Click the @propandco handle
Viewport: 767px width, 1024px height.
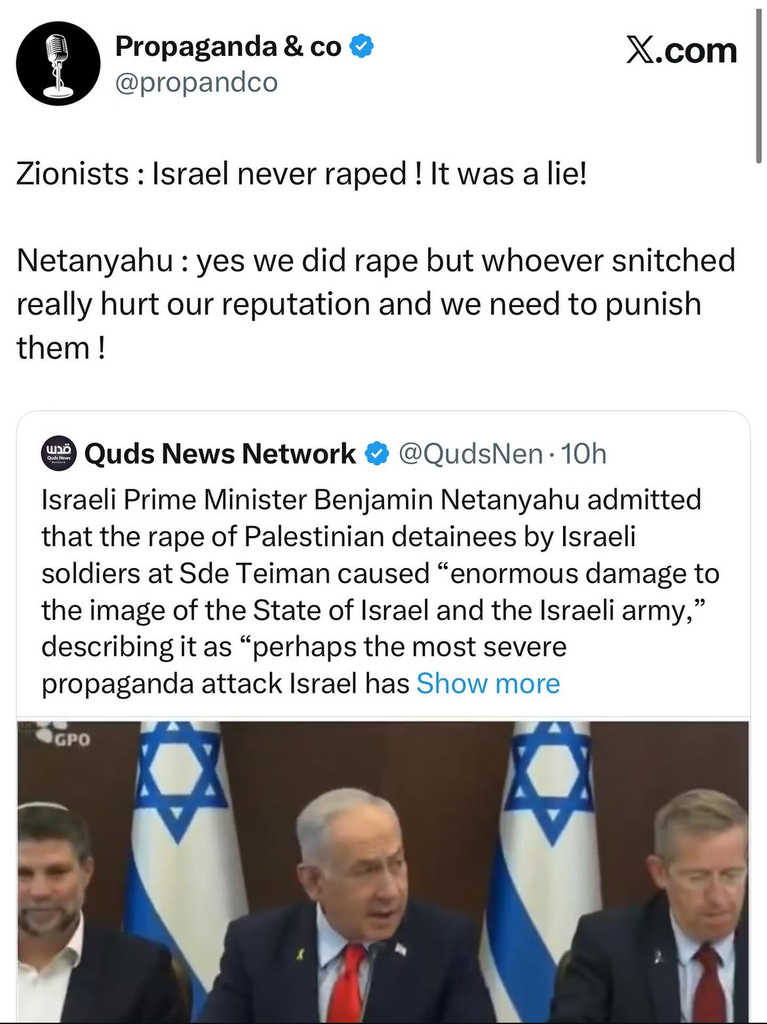click(196, 83)
